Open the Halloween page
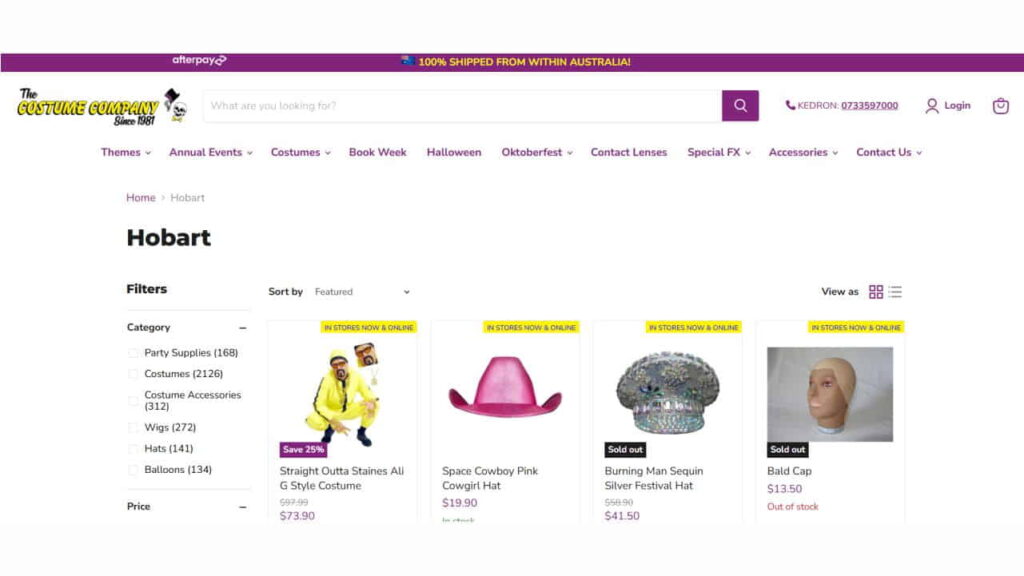This screenshot has height=576, width=1024. point(454,152)
